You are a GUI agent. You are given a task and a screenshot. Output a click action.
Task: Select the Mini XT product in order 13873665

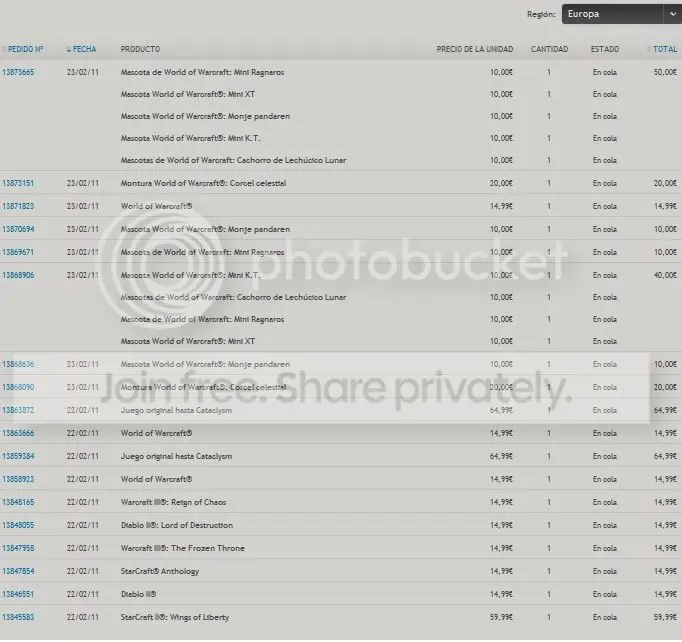click(187, 94)
